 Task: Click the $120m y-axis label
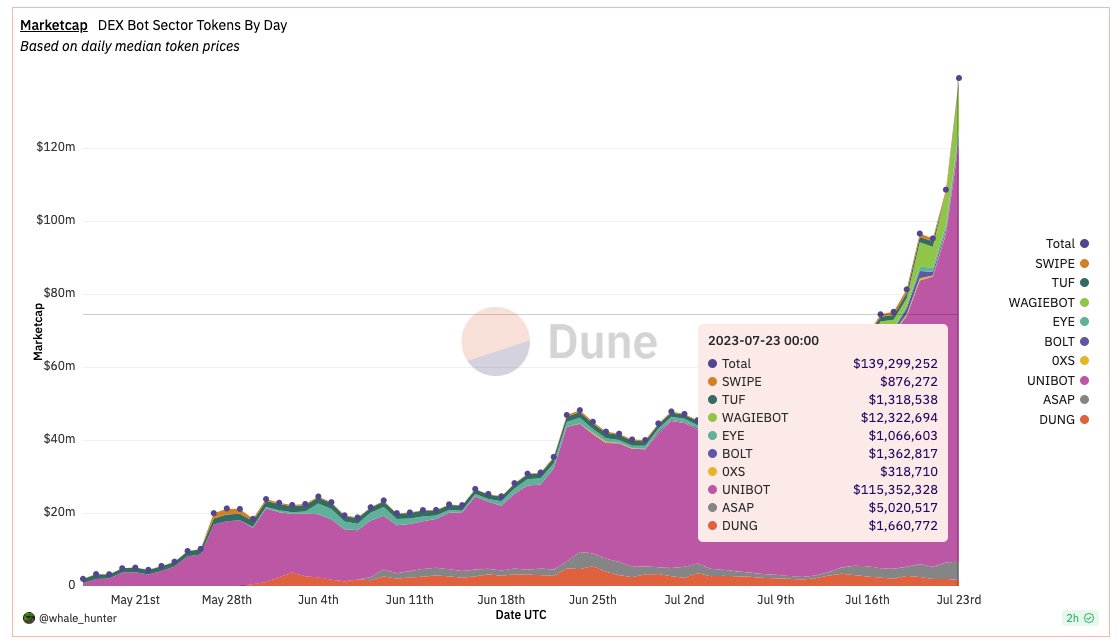click(x=56, y=147)
